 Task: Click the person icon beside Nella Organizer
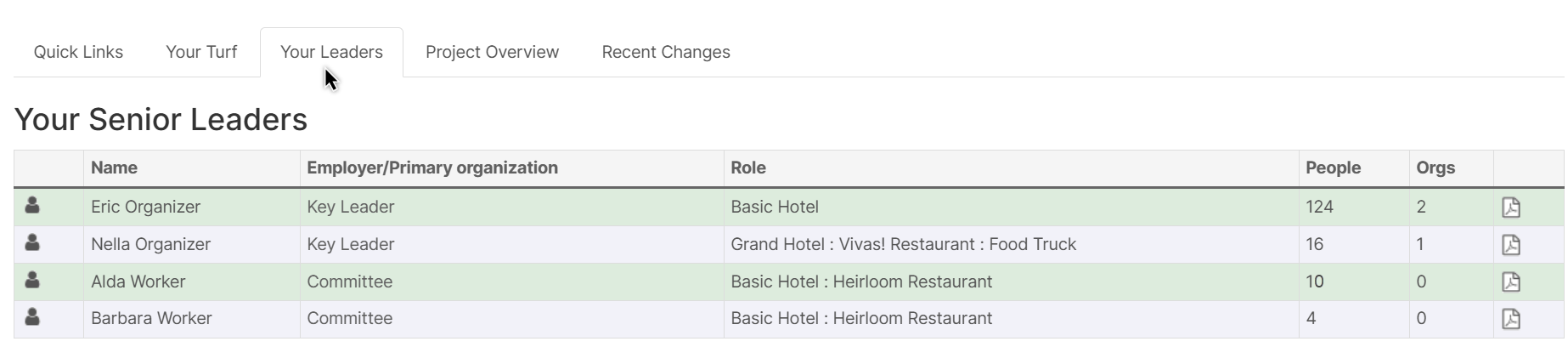32,243
